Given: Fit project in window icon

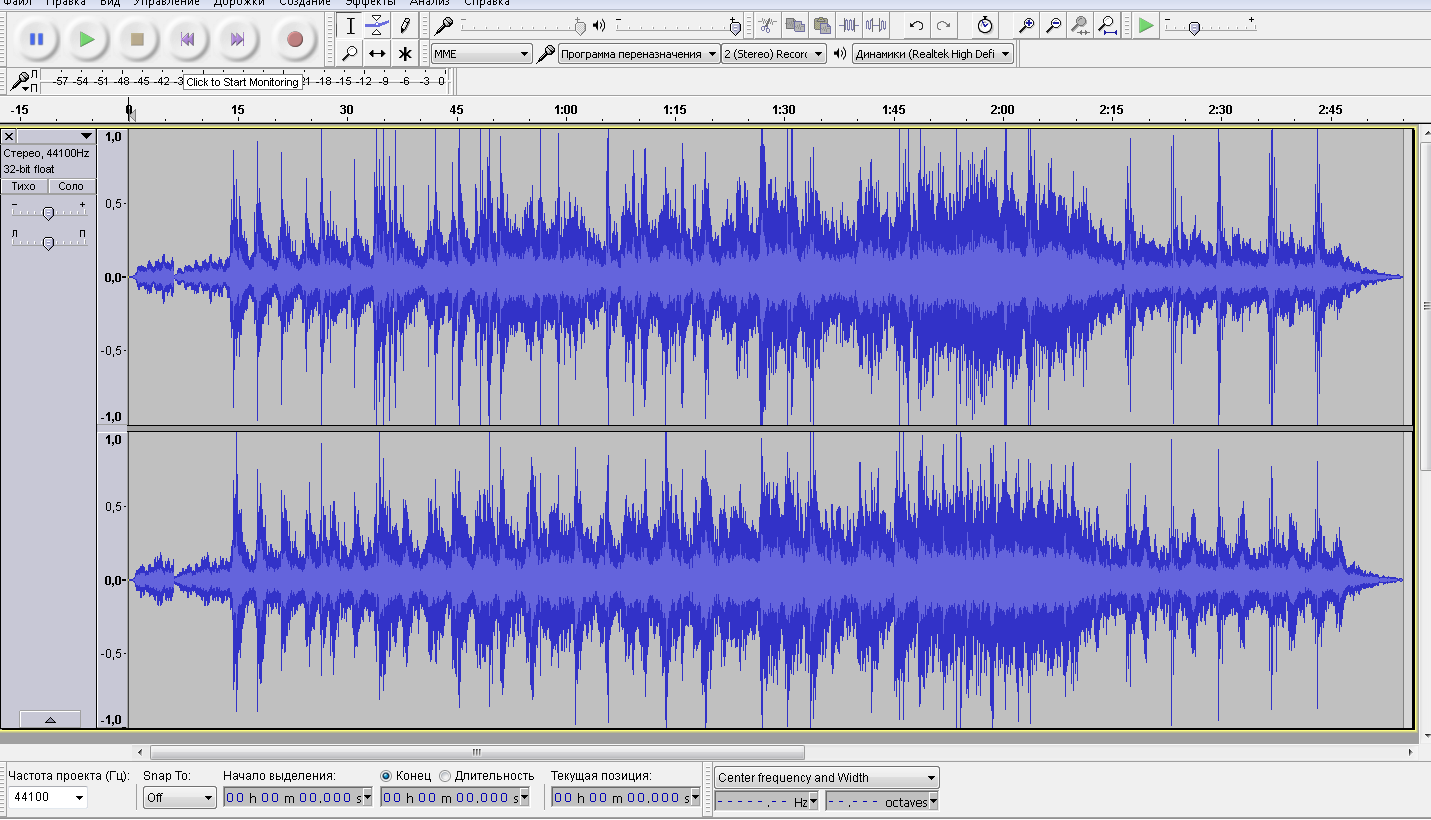Looking at the screenshot, I should tap(1107, 25).
